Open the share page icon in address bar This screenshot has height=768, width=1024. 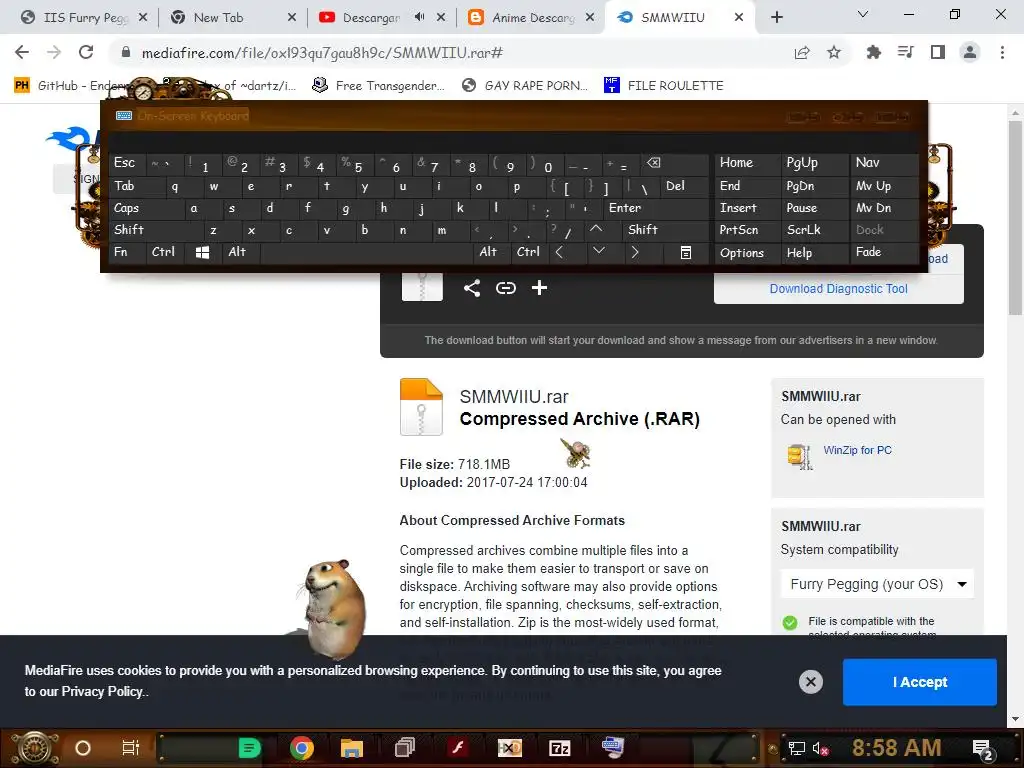point(802,52)
